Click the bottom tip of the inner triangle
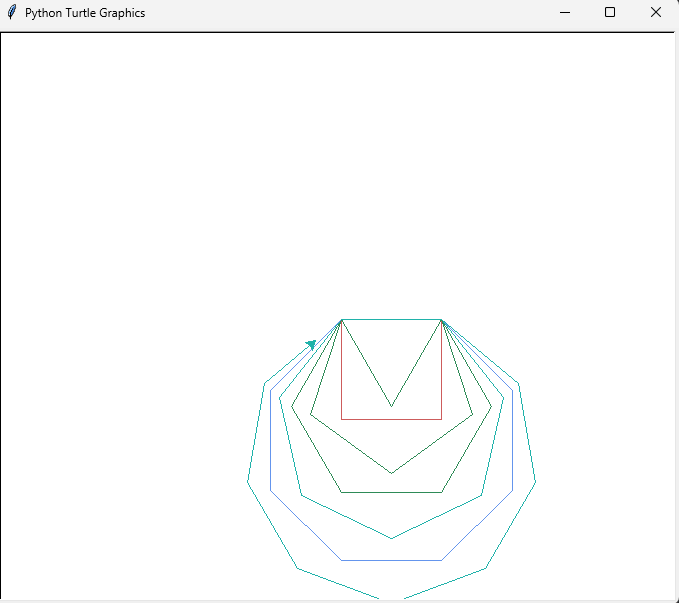Screen dimensions: 679x603 [391, 406]
